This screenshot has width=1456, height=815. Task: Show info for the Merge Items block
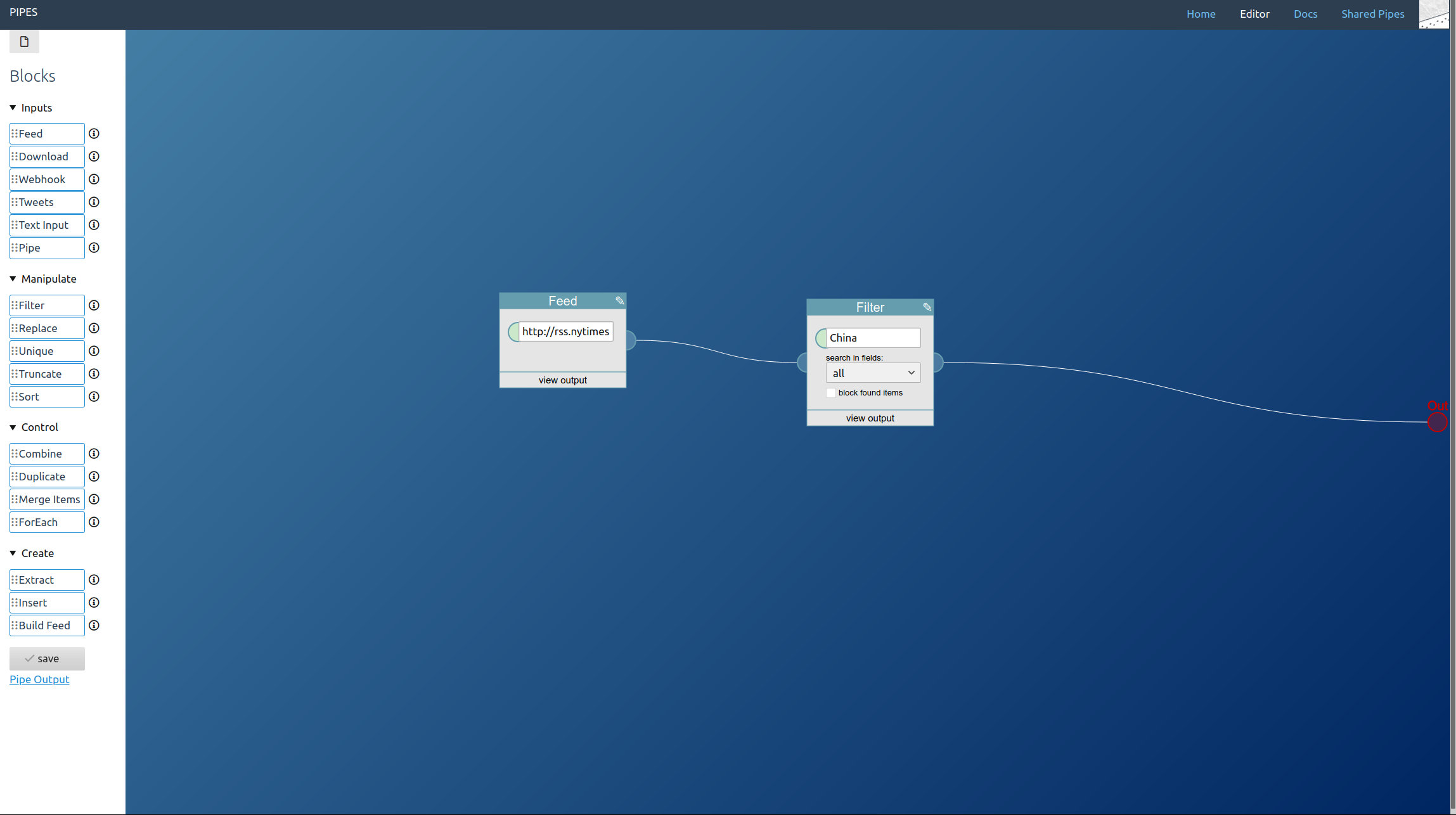(94, 499)
